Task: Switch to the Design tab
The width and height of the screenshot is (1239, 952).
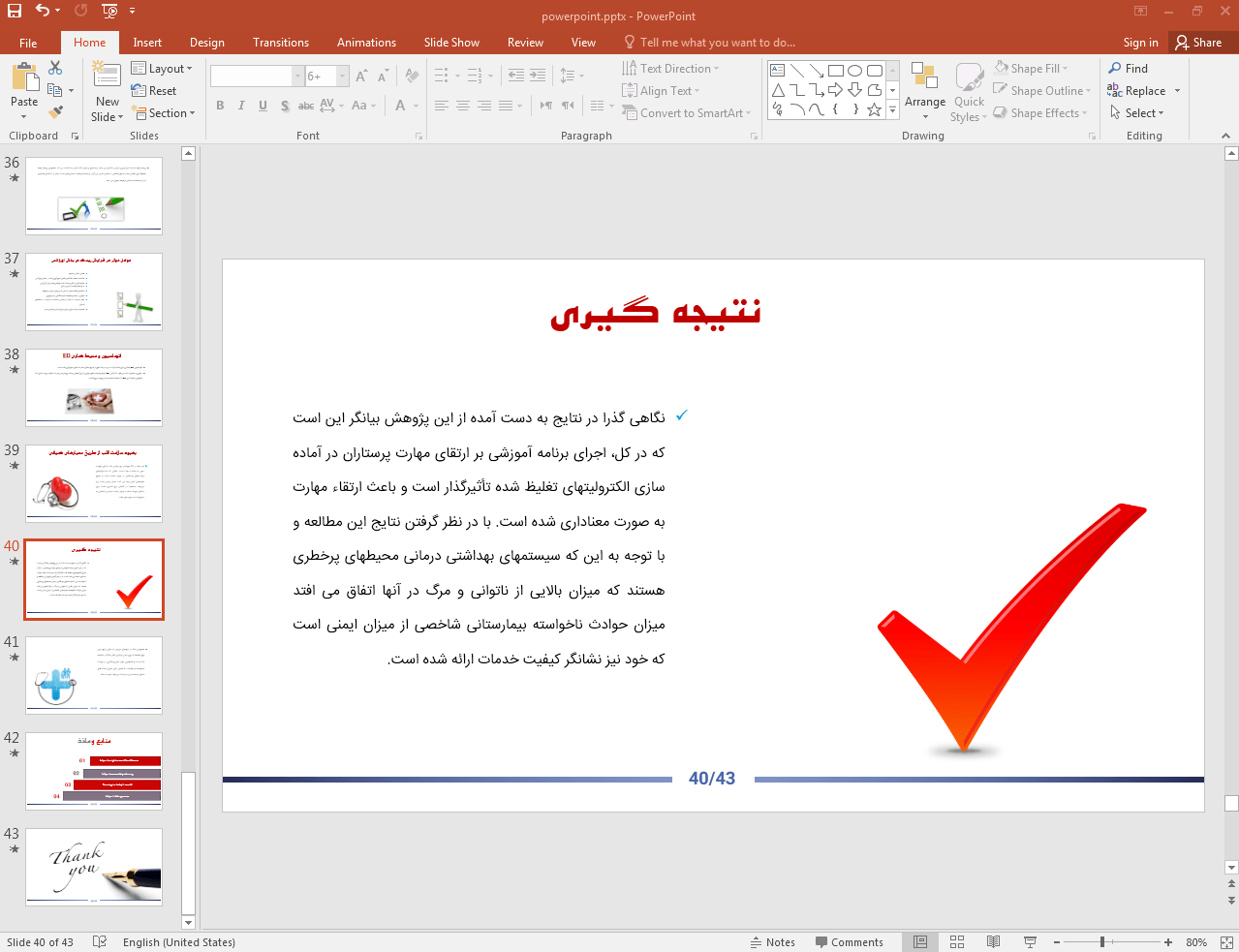Action: (x=207, y=43)
